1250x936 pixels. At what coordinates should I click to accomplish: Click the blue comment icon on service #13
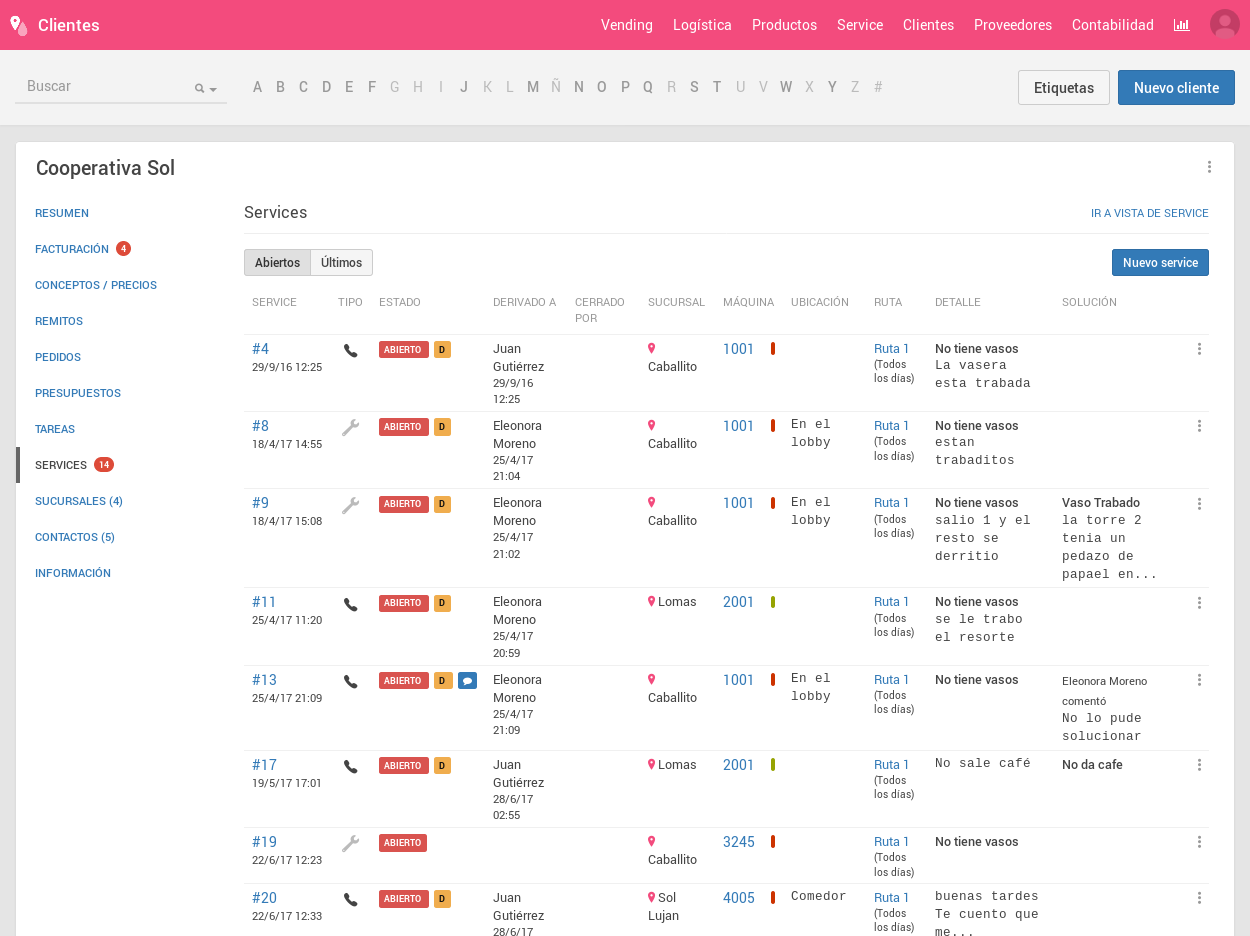point(467,681)
